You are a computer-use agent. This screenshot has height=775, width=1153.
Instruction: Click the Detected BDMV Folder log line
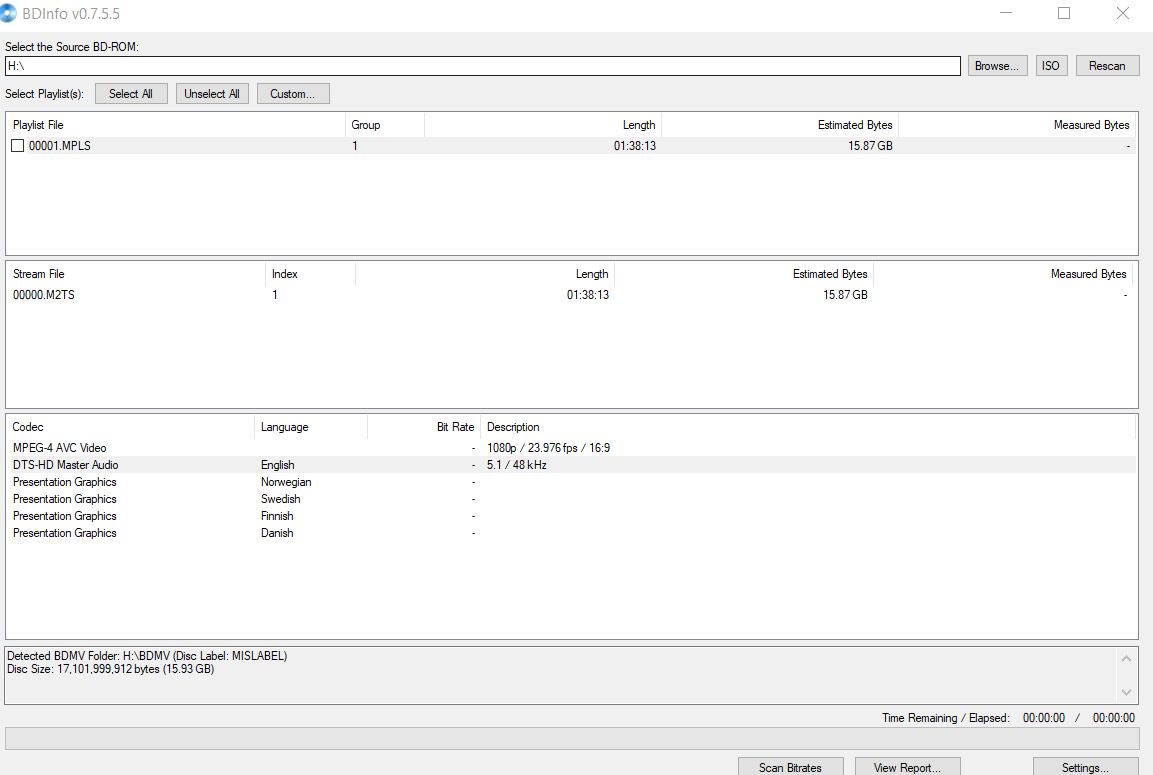[147, 656]
